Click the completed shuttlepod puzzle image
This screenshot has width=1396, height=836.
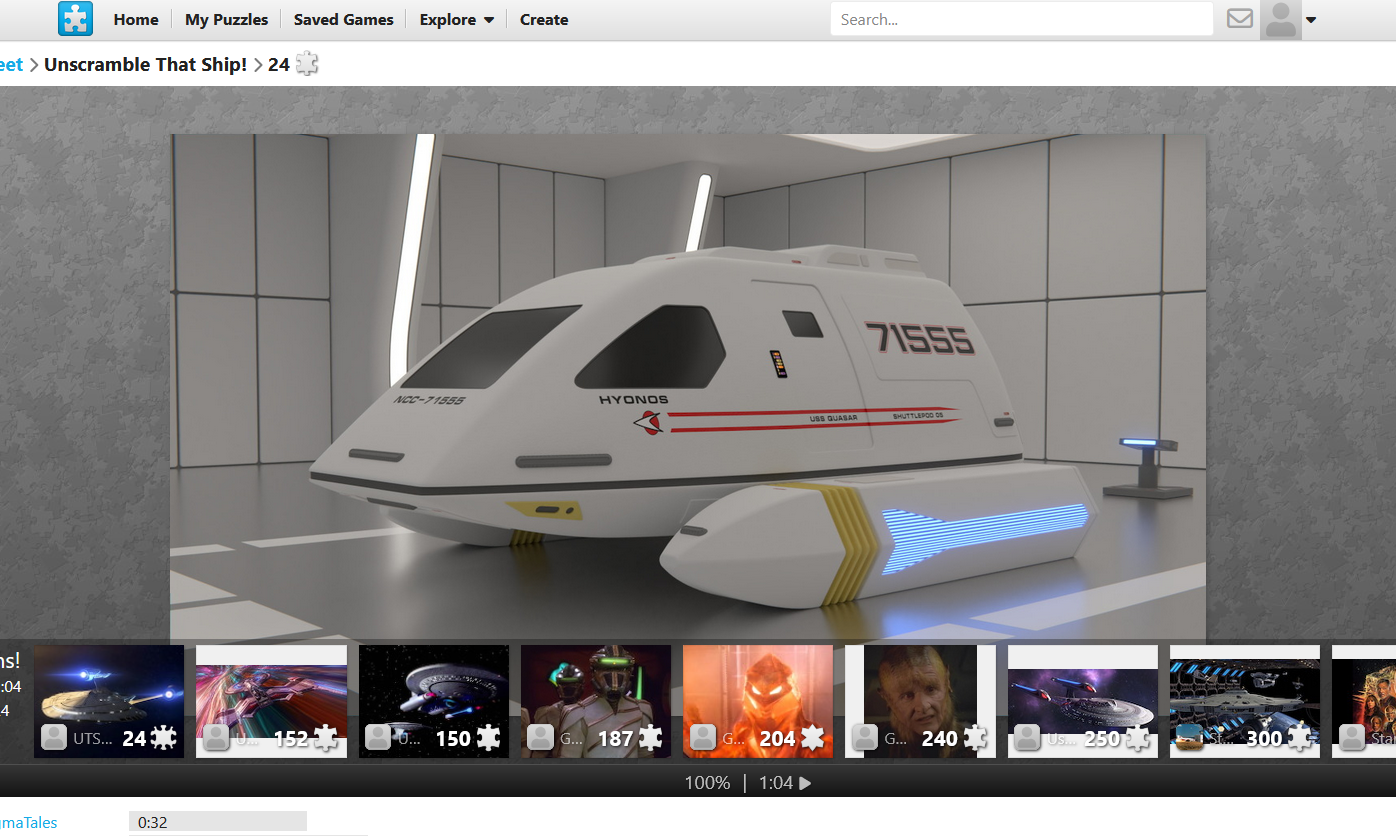(688, 388)
